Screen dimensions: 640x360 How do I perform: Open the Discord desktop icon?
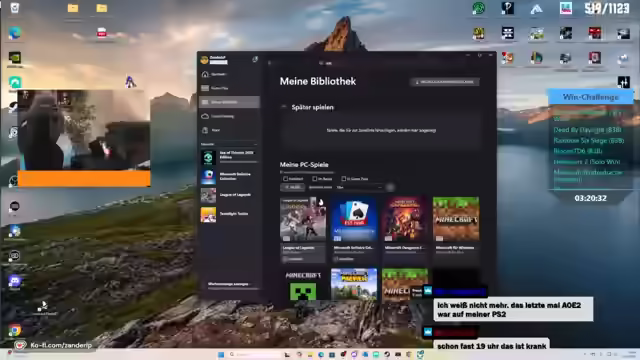point(15,281)
